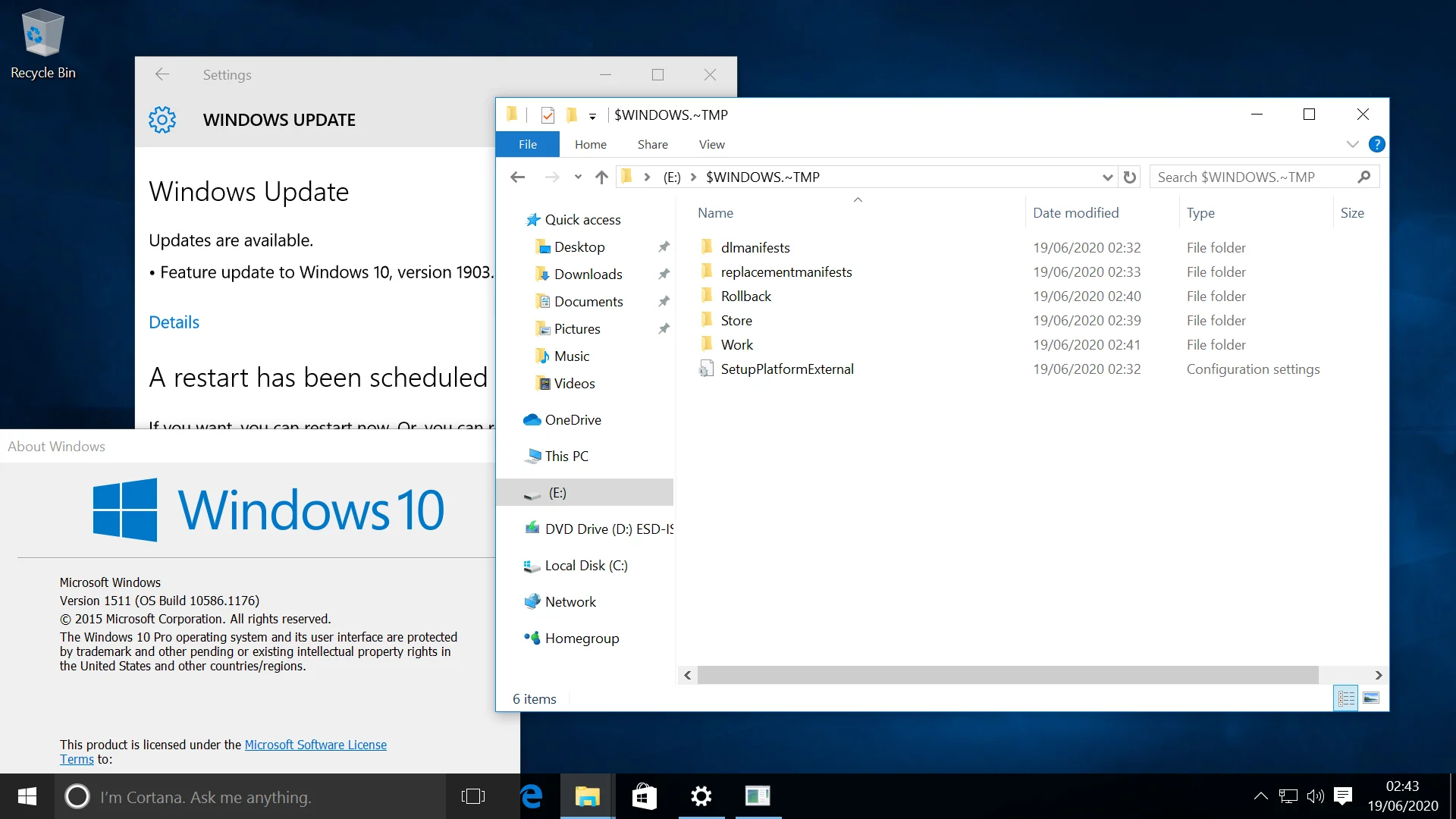Viewport: 1456px width, 819px height.
Task: Click the Windows Update gear icon in Settings
Action: tap(162, 120)
